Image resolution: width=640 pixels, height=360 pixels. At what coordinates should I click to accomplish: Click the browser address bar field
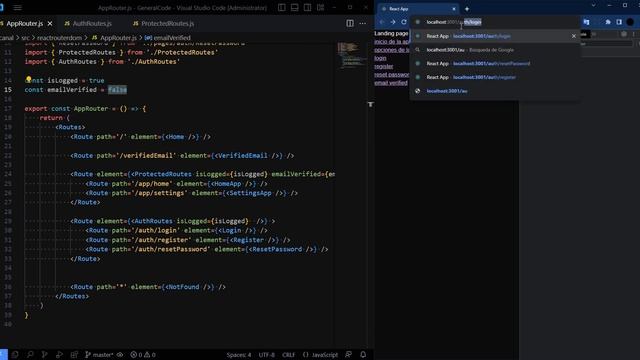(x=495, y=22)
